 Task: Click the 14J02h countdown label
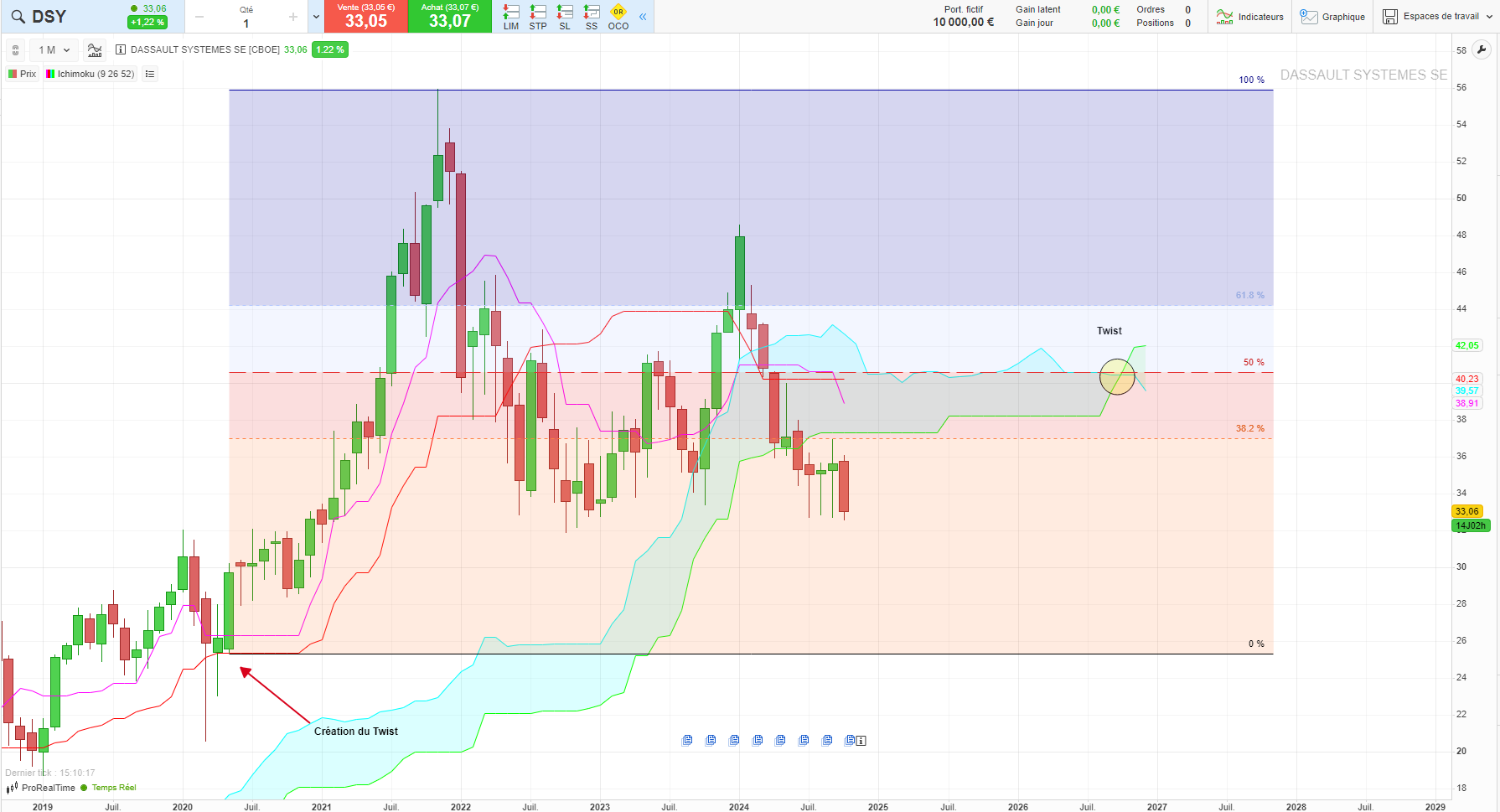(1471, 526)
